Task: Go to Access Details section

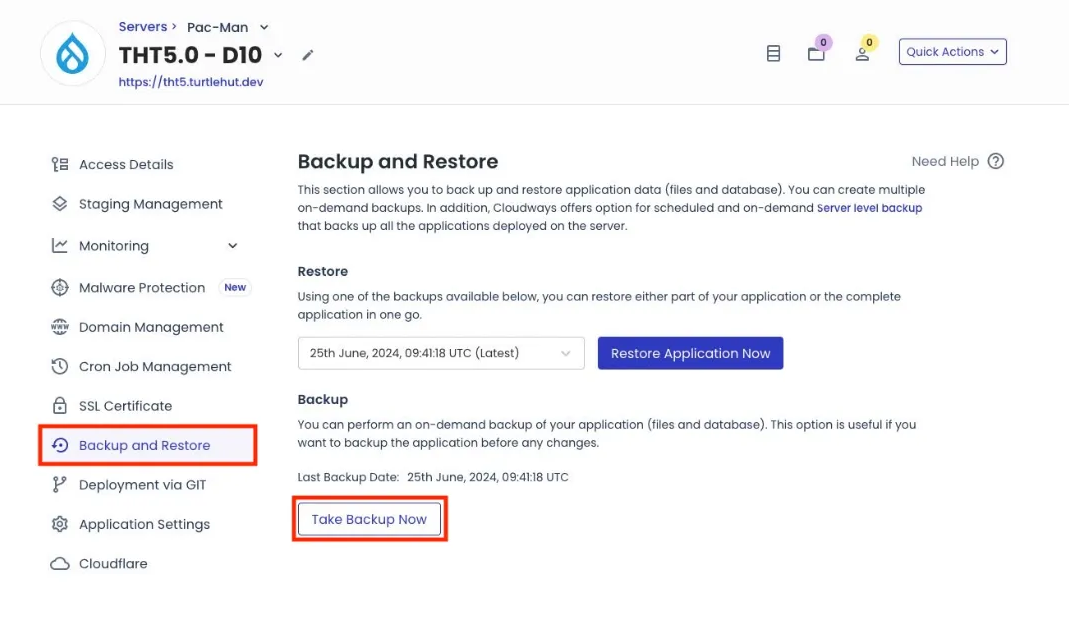Action: pos(126,165)
